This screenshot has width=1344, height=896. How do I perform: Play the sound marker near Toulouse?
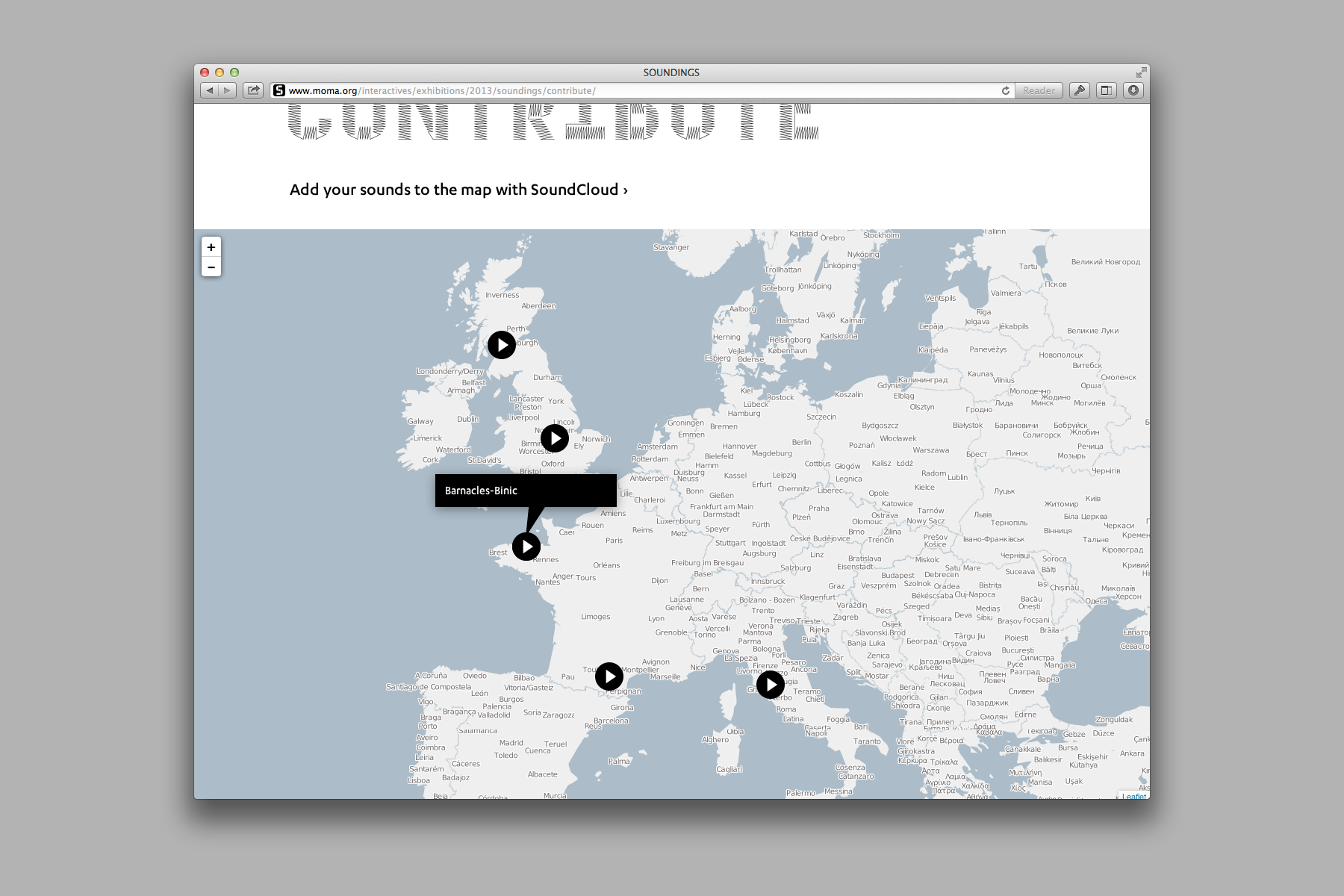[x=609, y=676]
